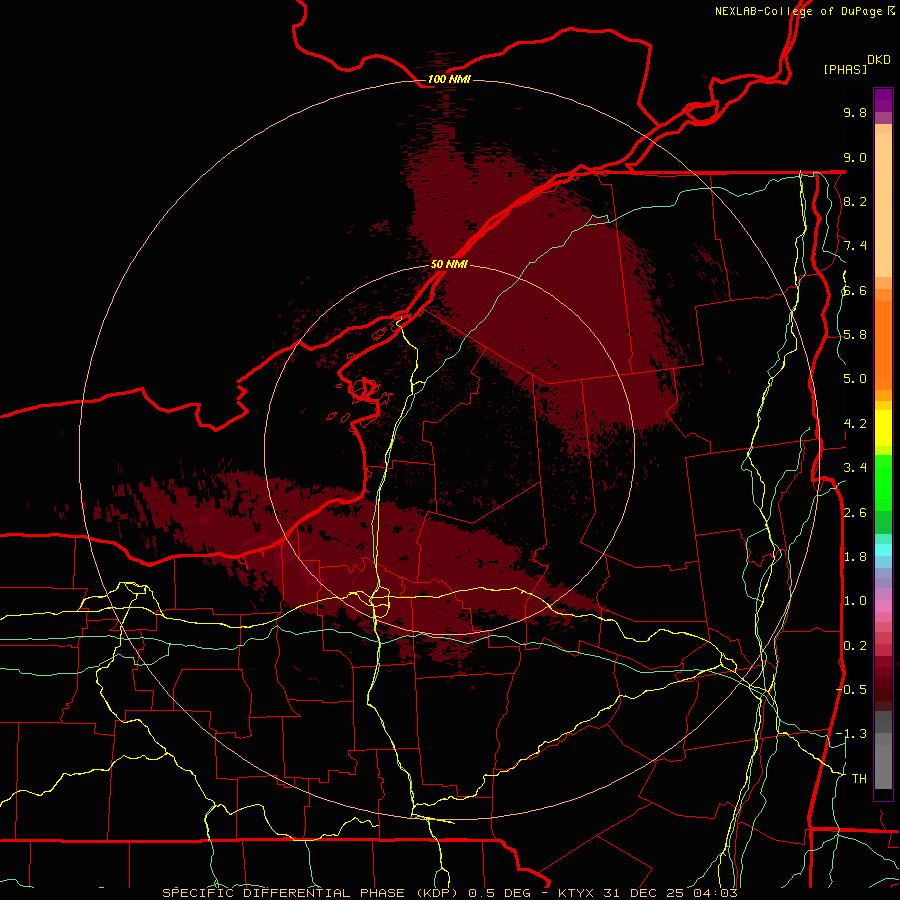The height and width of the screenshot is (900, 900).
Task: Click the yellow segment of the color bar
Action: (883, 428)
